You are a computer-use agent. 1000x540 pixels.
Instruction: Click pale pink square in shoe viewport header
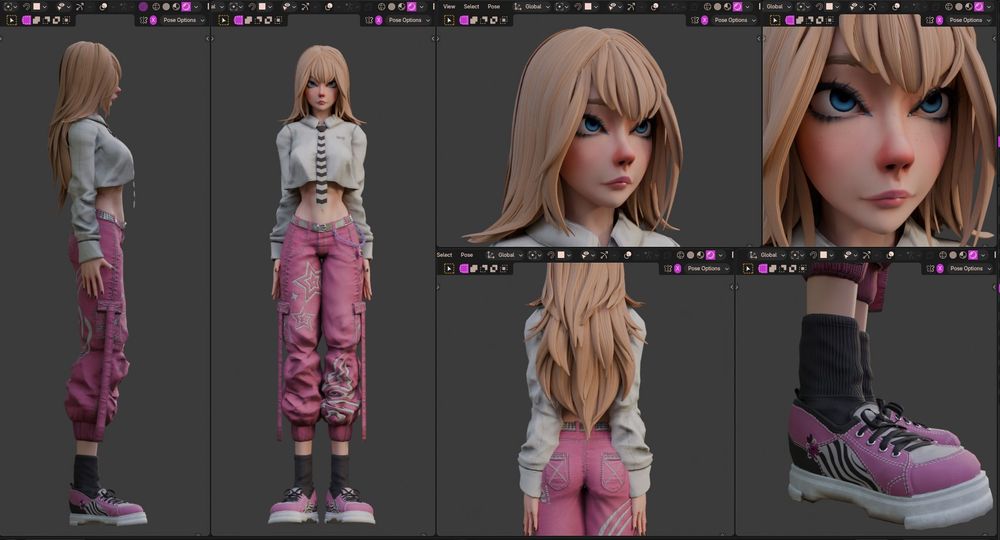click(x=823, y=255)
